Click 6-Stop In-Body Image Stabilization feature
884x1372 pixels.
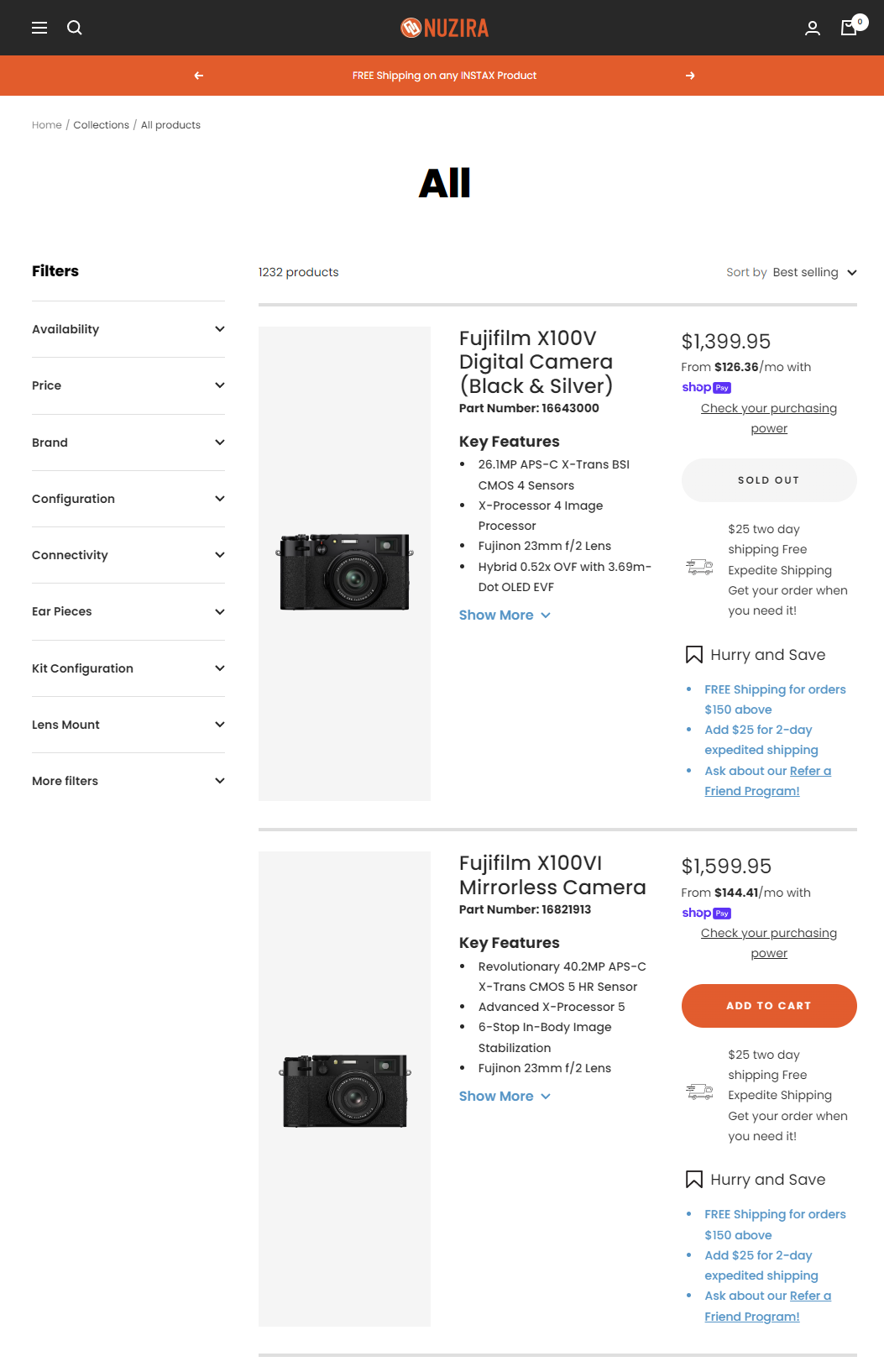(545, 1038)
